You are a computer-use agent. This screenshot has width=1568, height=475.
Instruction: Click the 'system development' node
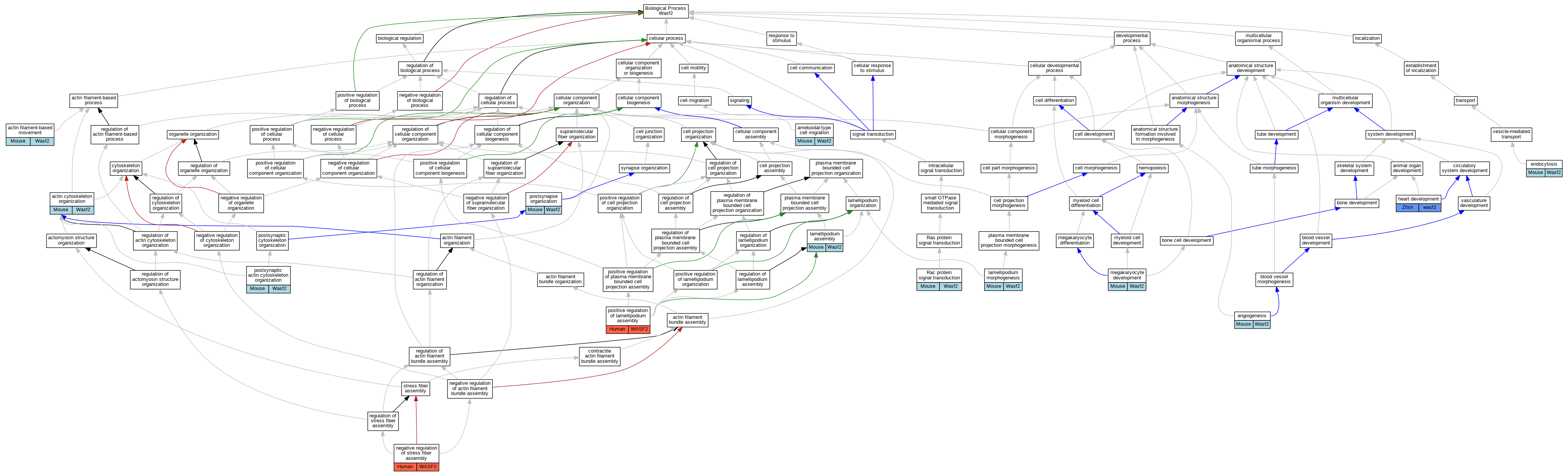pyautogui.click(x=1390, y=135)
